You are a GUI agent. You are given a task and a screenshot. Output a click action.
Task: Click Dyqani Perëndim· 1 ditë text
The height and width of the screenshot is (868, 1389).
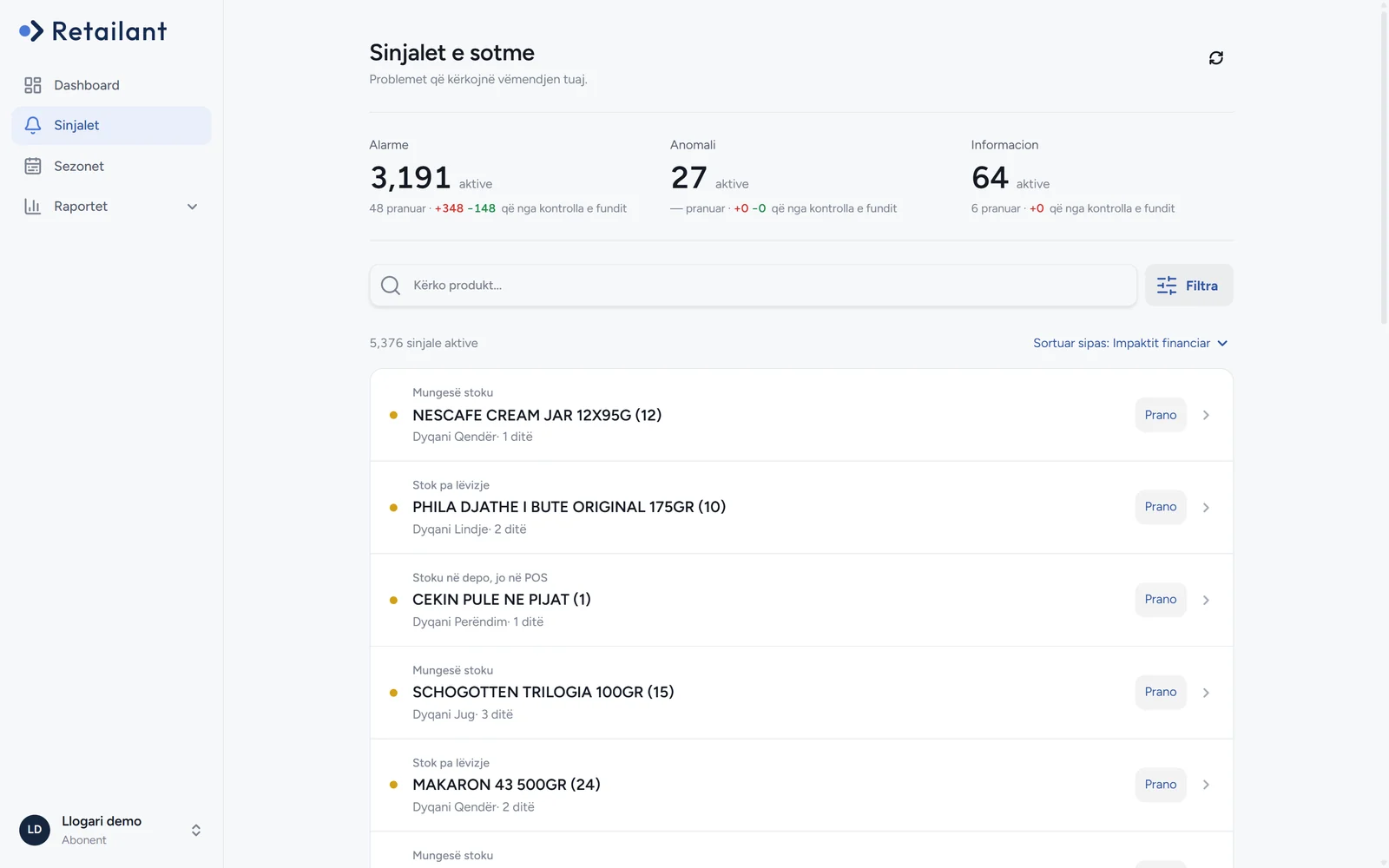coord(477,621)
